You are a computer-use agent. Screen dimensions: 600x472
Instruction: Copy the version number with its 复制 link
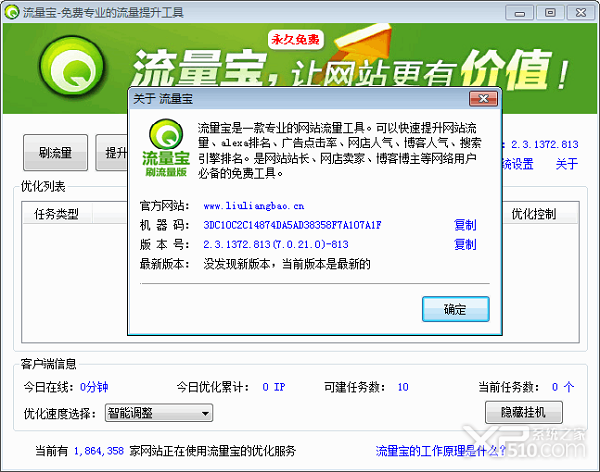pos(465,244)
